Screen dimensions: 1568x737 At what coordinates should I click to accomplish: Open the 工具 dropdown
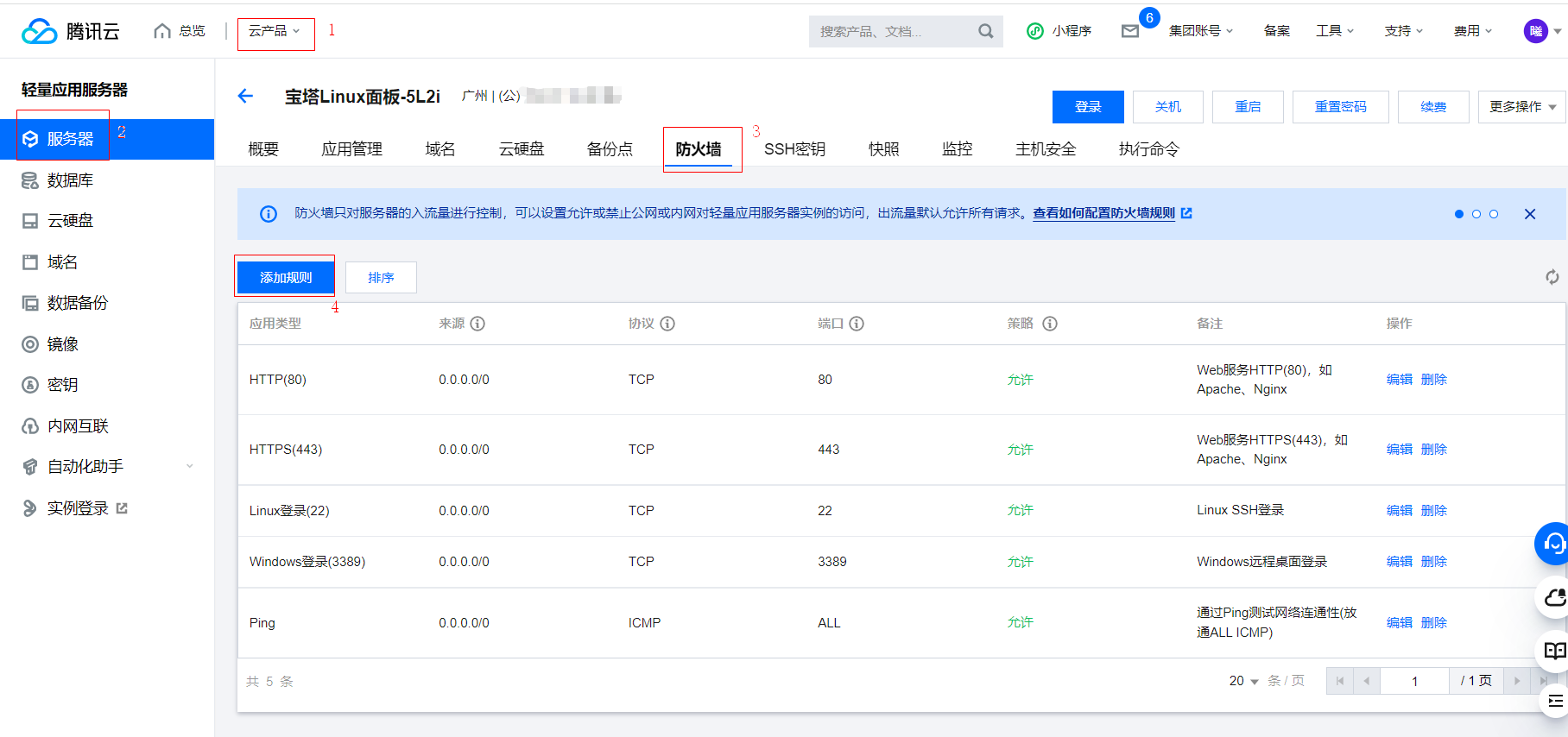[x=1335, y=31]
